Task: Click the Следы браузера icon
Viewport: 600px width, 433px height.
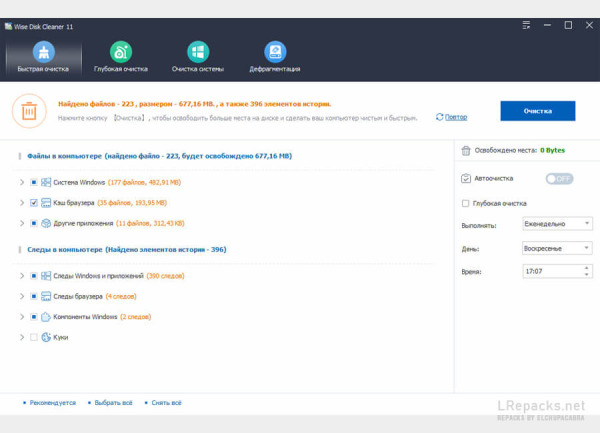Action: coord(46,296)
